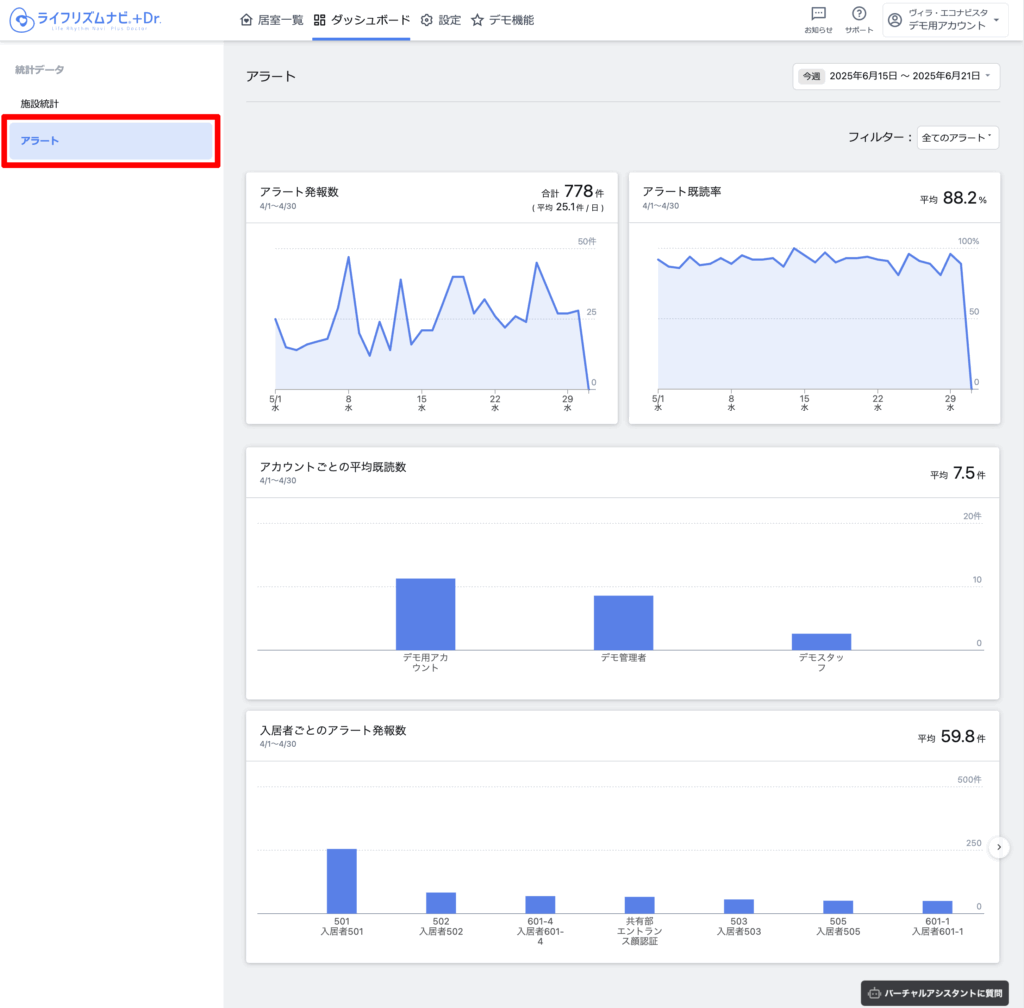
Task: Open the date range picker dropdown
Action: 896,76
